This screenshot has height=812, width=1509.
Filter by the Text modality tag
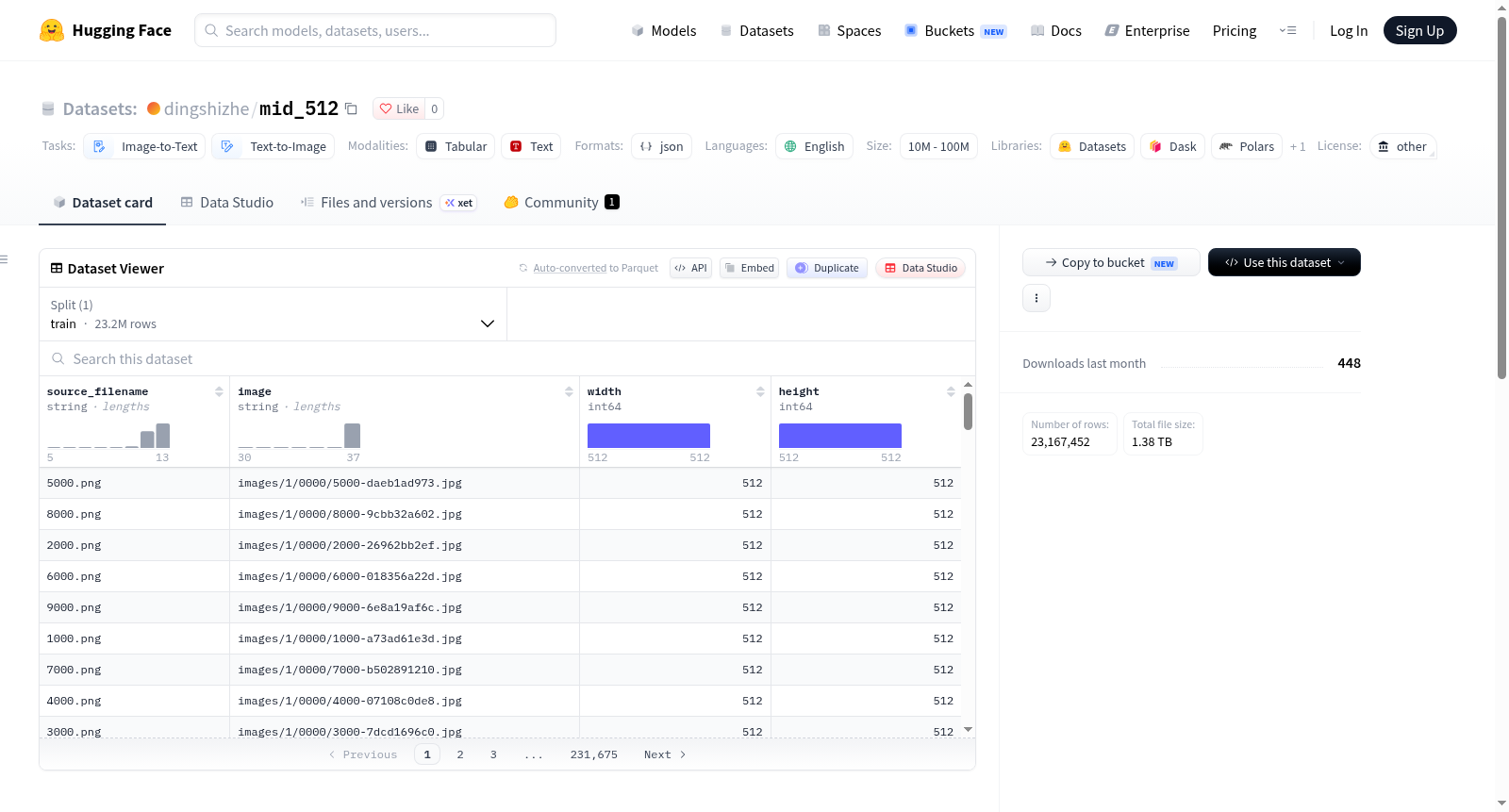[531, 146]
